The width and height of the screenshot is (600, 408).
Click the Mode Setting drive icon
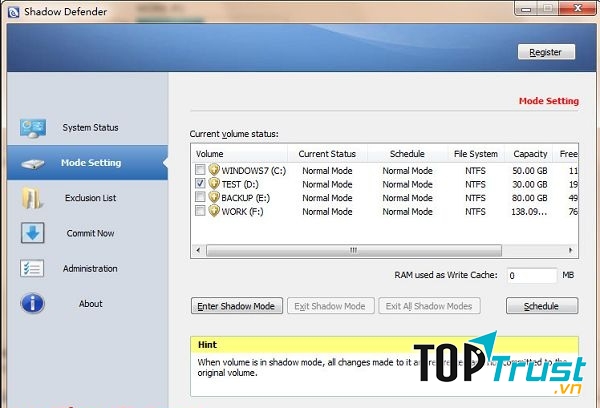(32, 163)
